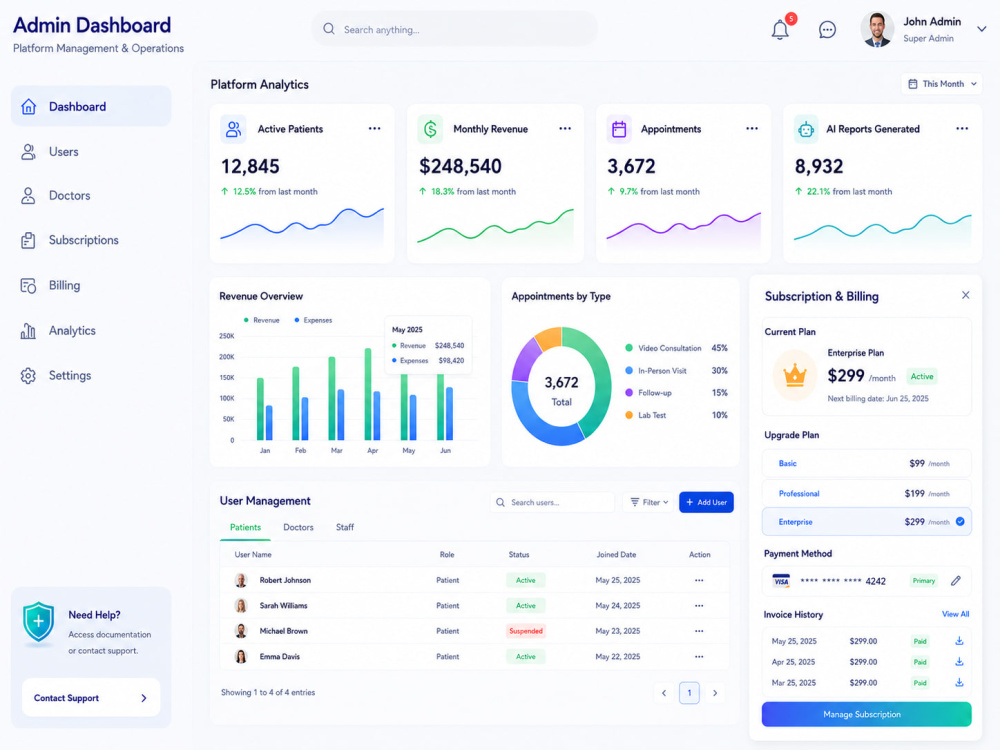Click the Enterprise Plan crown icon
The height and width of the screenshot is (750, 1000).
click(795, 376)
